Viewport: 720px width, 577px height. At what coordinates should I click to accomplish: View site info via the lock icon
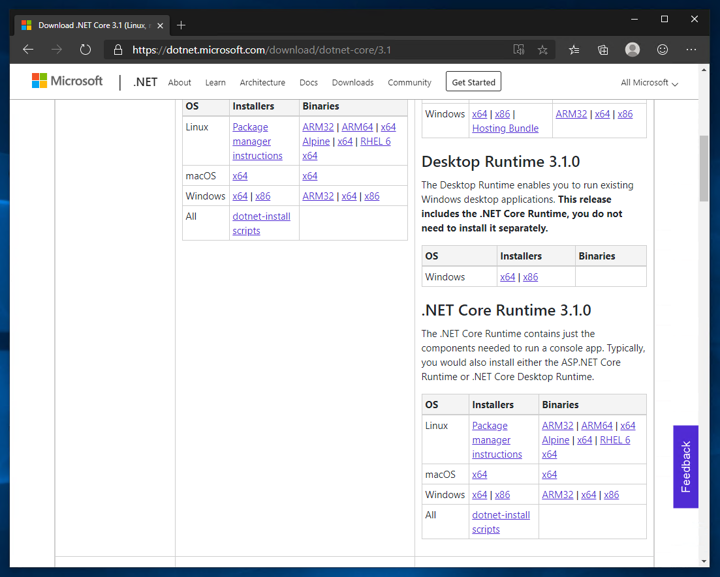(x=118, y=50)
